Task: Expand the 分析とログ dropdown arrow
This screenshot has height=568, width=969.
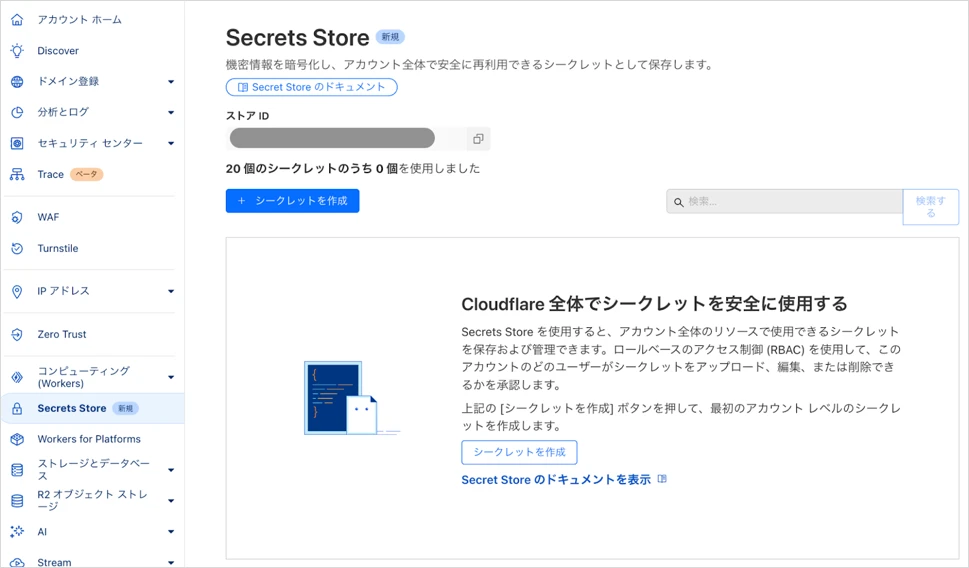Action: coord(171,112)
